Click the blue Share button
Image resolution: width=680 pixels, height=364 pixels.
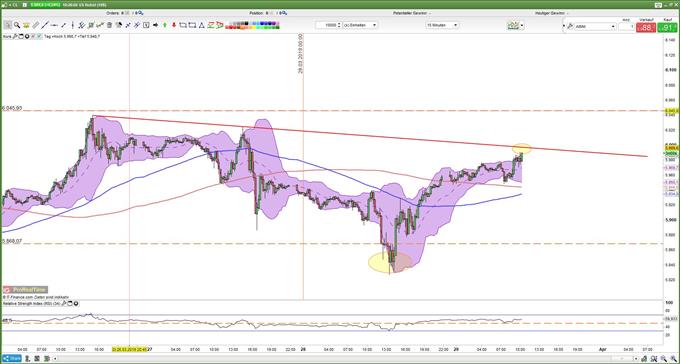point(12,358)
